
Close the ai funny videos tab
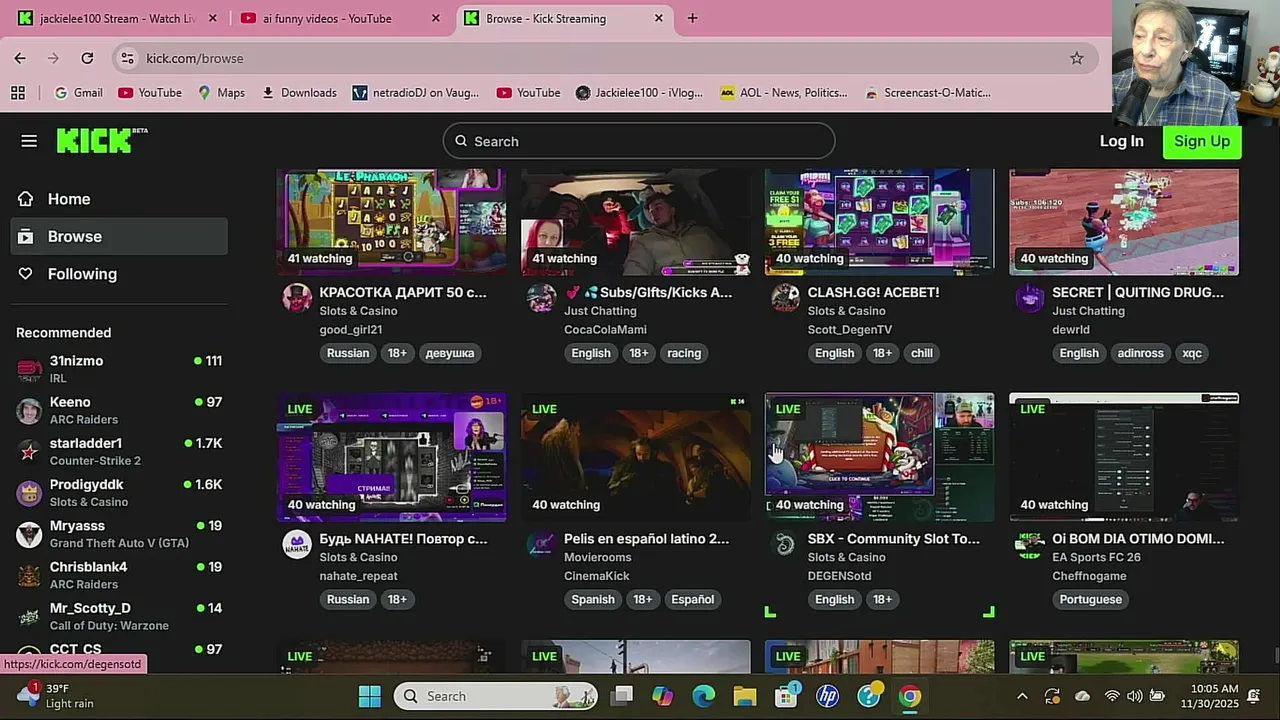click(x=435, y=18)
